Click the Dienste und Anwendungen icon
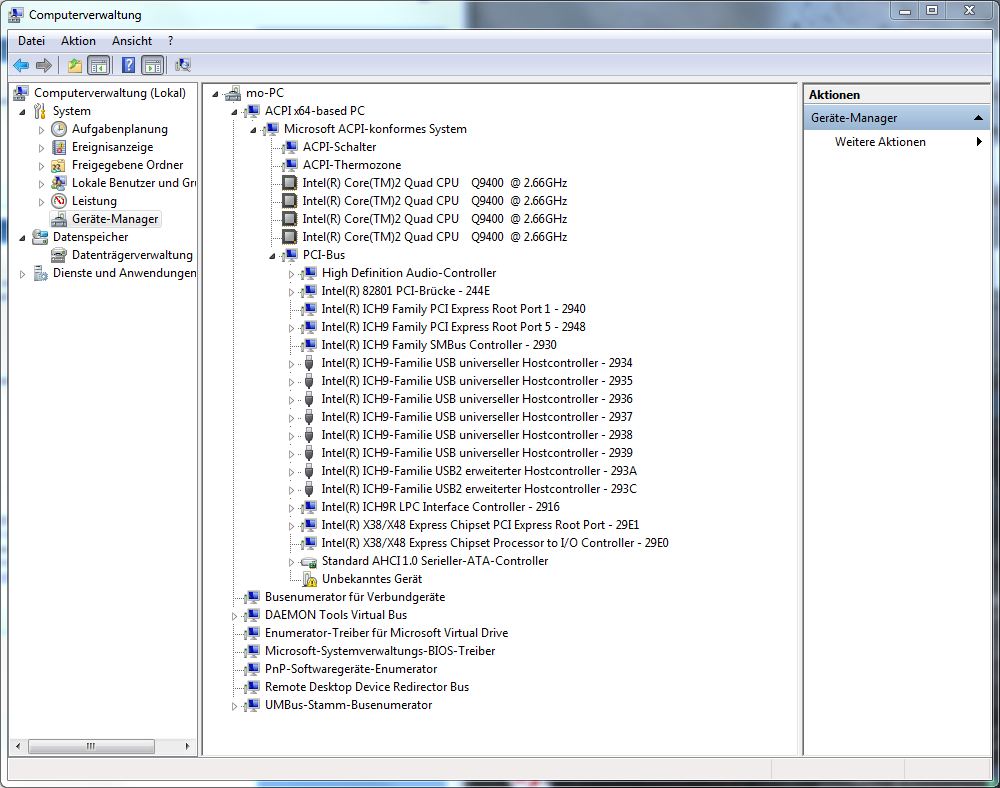This screenshot has width=1000, height=788. point(41,274)
